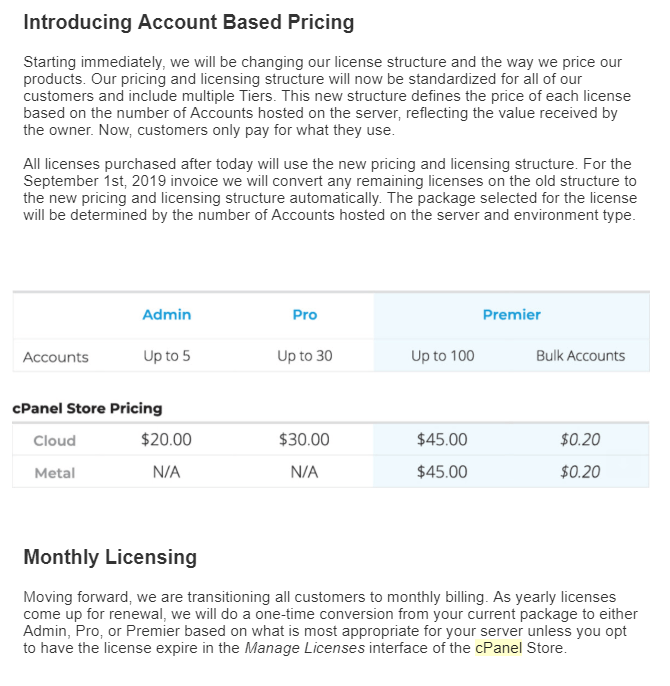Image resolution: width=670 pixels, height=686 pixels.
Task: Click the $0.20 bulk price in Cloud row
Action: [580, 440]
